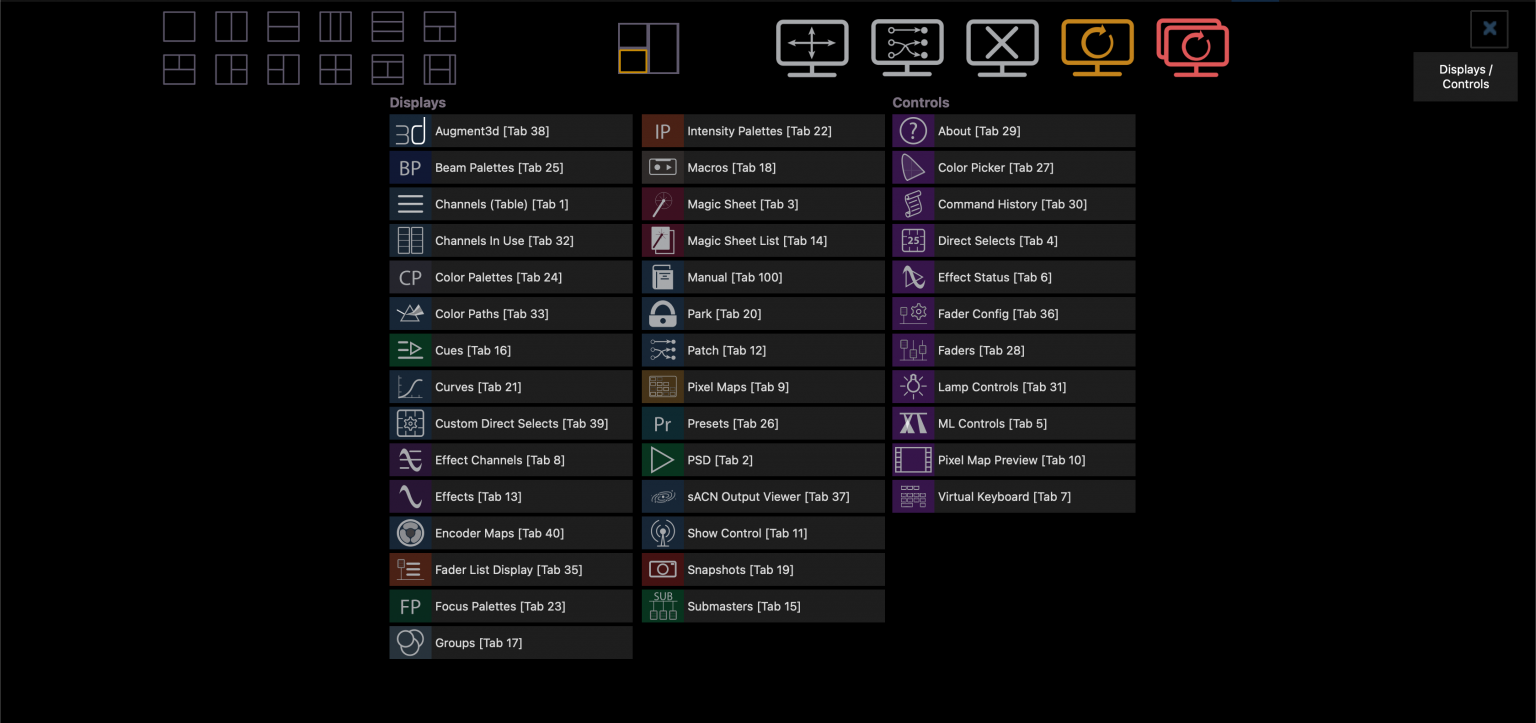Click the orange monitor reset icon
1536x723 pixels.
click(1097, 48)
